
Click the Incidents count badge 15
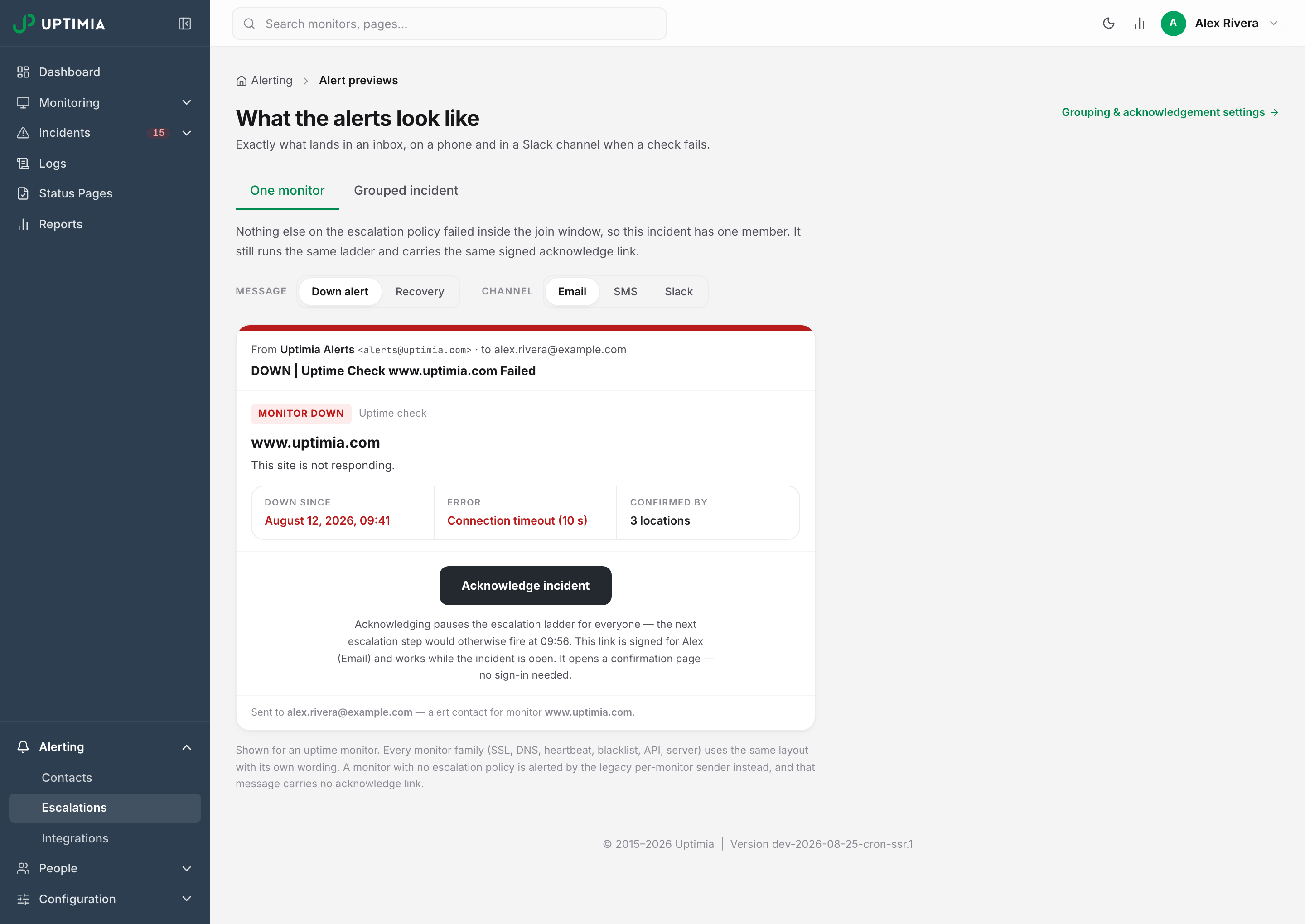click(158, 133)
